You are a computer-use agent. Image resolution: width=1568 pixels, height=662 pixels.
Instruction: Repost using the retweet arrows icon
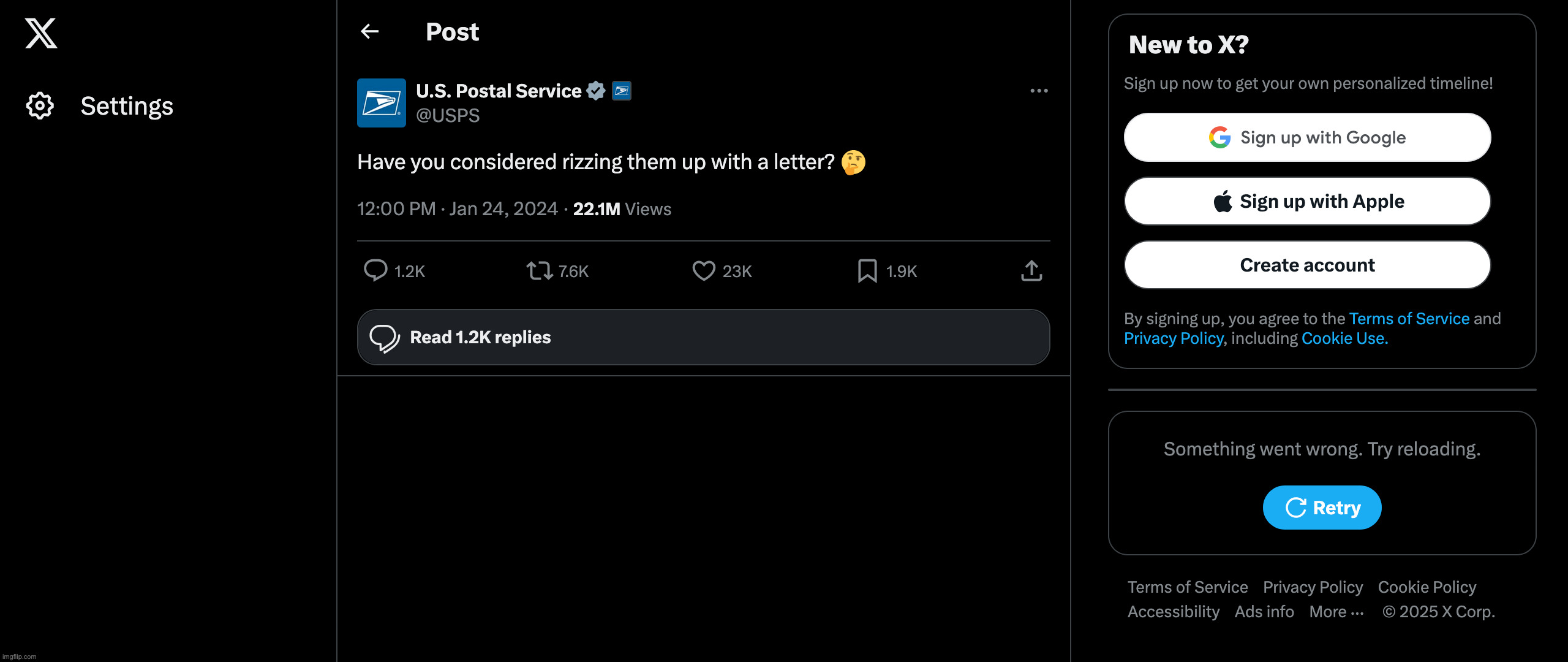(x=540, y=270)
